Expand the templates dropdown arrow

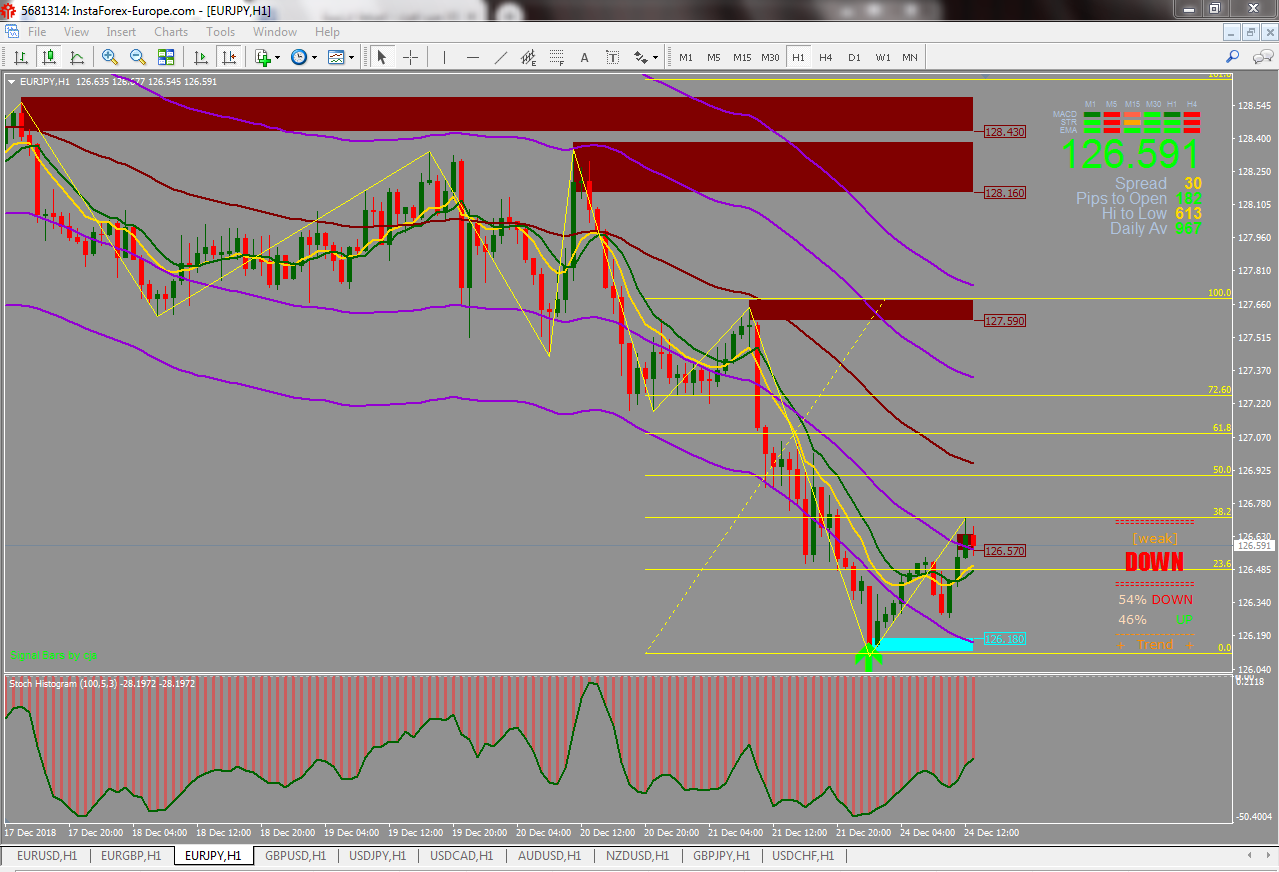(351, 58)
